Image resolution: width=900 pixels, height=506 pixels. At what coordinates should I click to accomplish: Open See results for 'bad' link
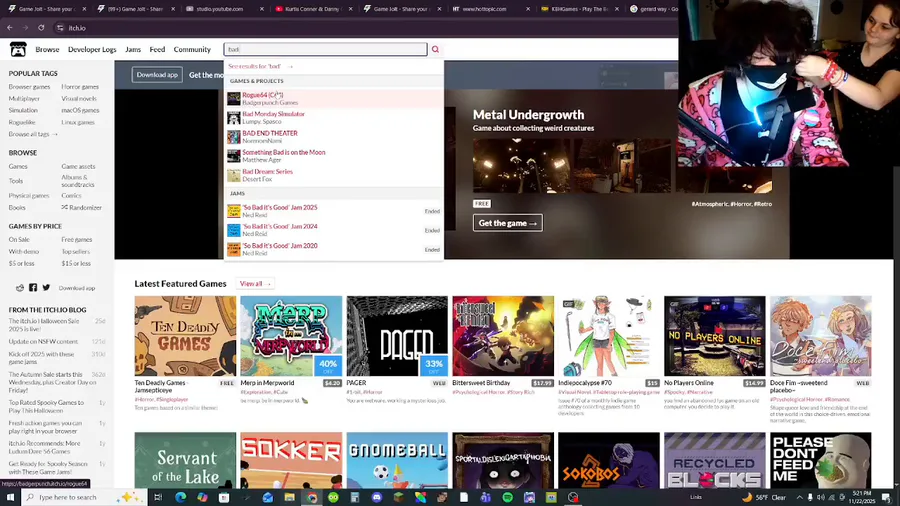[260, 66]
